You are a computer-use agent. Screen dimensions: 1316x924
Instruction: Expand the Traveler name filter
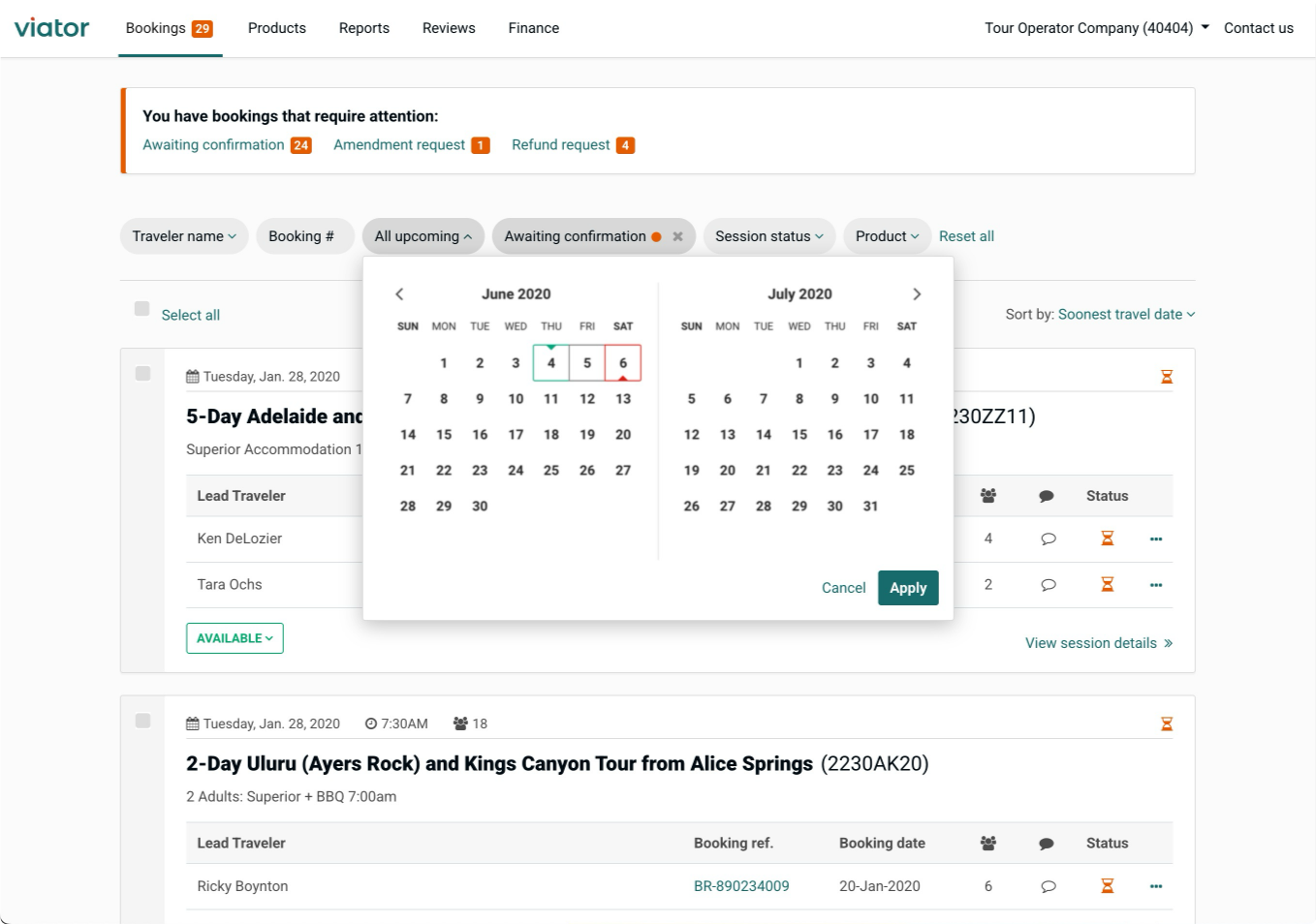(184, 236)
